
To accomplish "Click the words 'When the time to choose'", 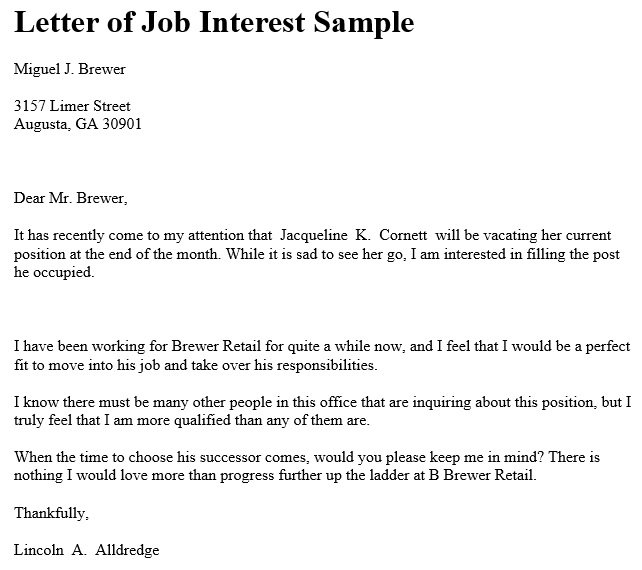I will [x=93, y=457].
